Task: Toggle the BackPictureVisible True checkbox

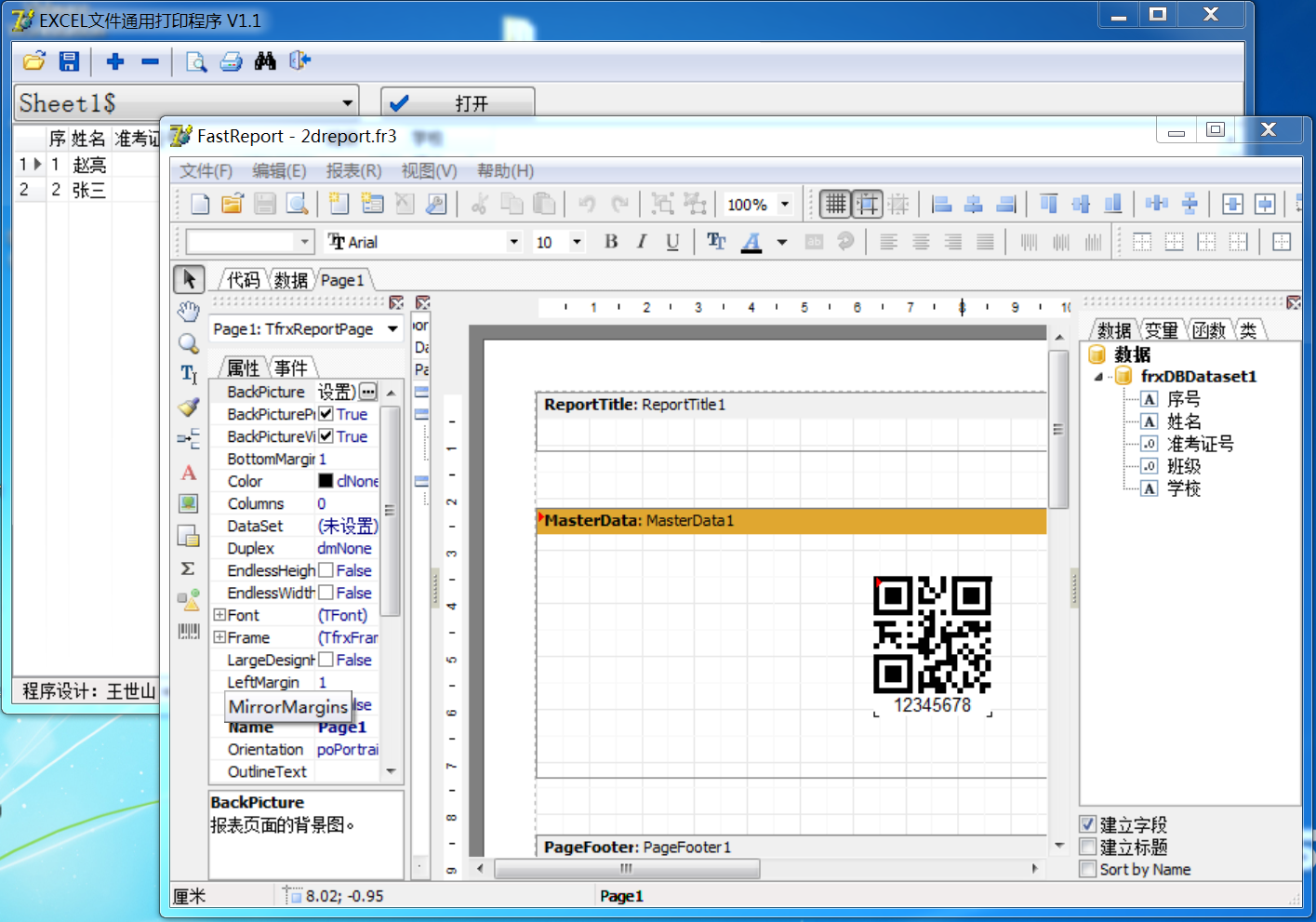Action: pos(326,436)
